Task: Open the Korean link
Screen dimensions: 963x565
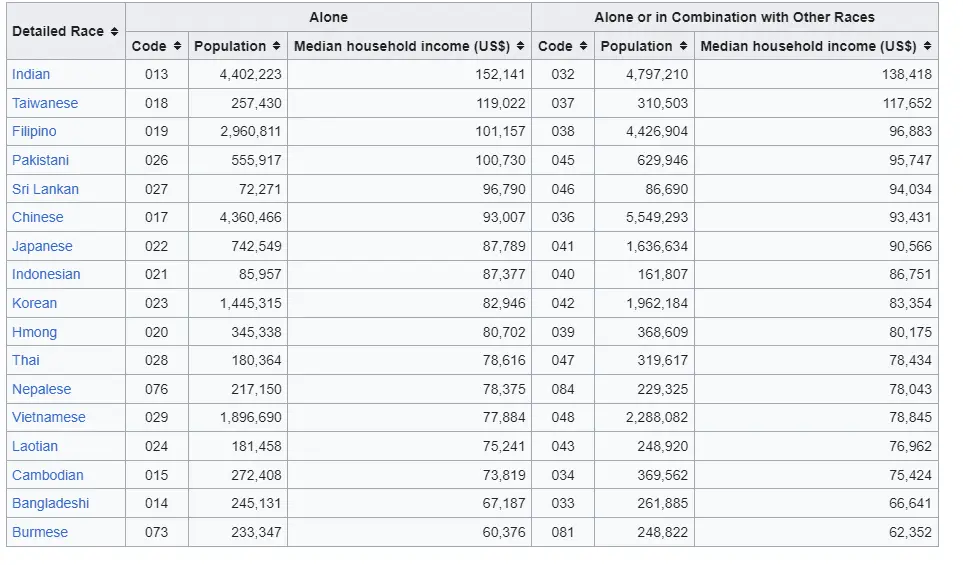Action: [34, 303]
